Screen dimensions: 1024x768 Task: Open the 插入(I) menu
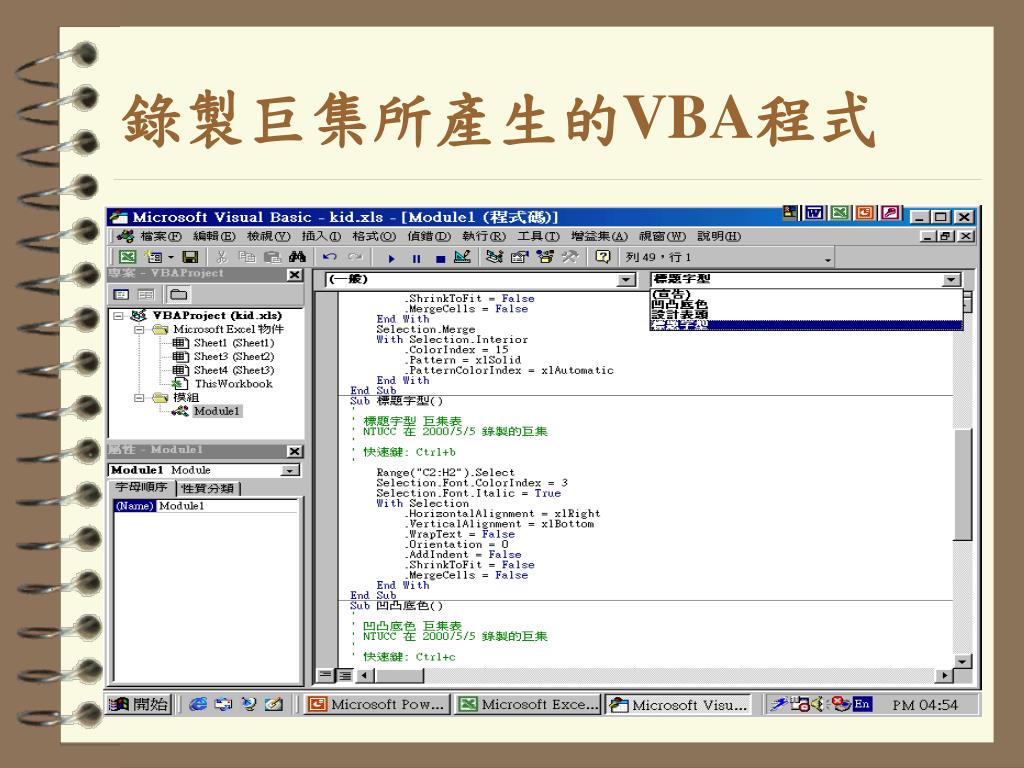pyautogui.click(x=321, y=236)
